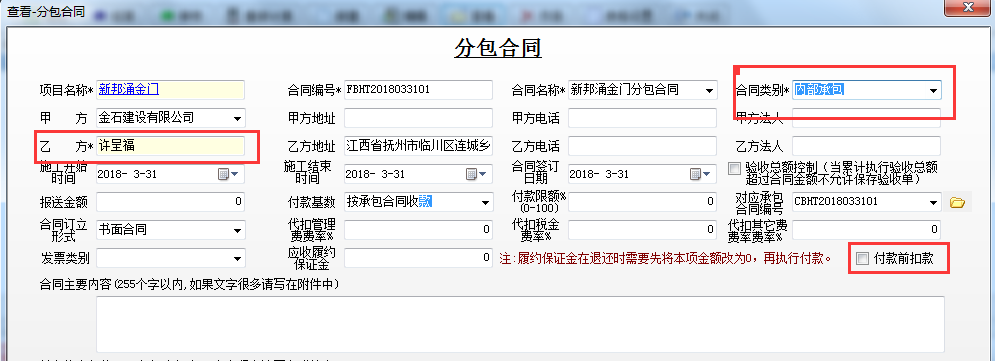Expand 发票类别 dropdown

237,258
